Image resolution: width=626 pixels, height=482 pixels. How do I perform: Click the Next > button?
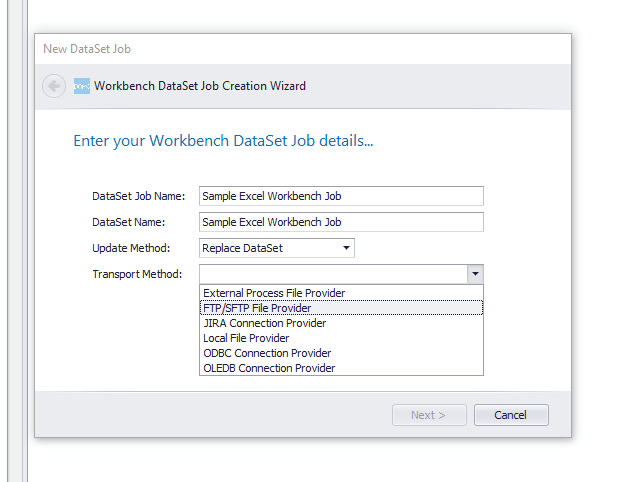coord(429,415)
